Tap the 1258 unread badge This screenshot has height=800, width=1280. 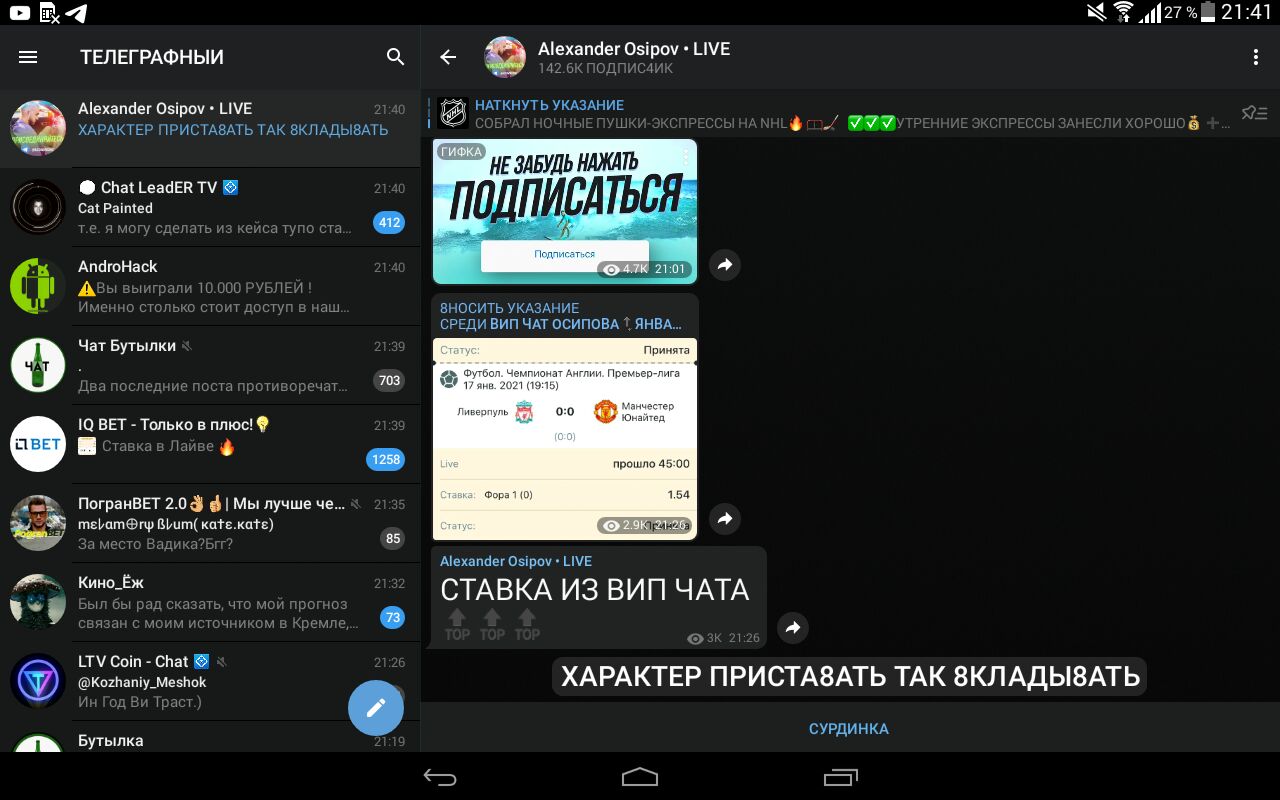[x=386, y=459]
